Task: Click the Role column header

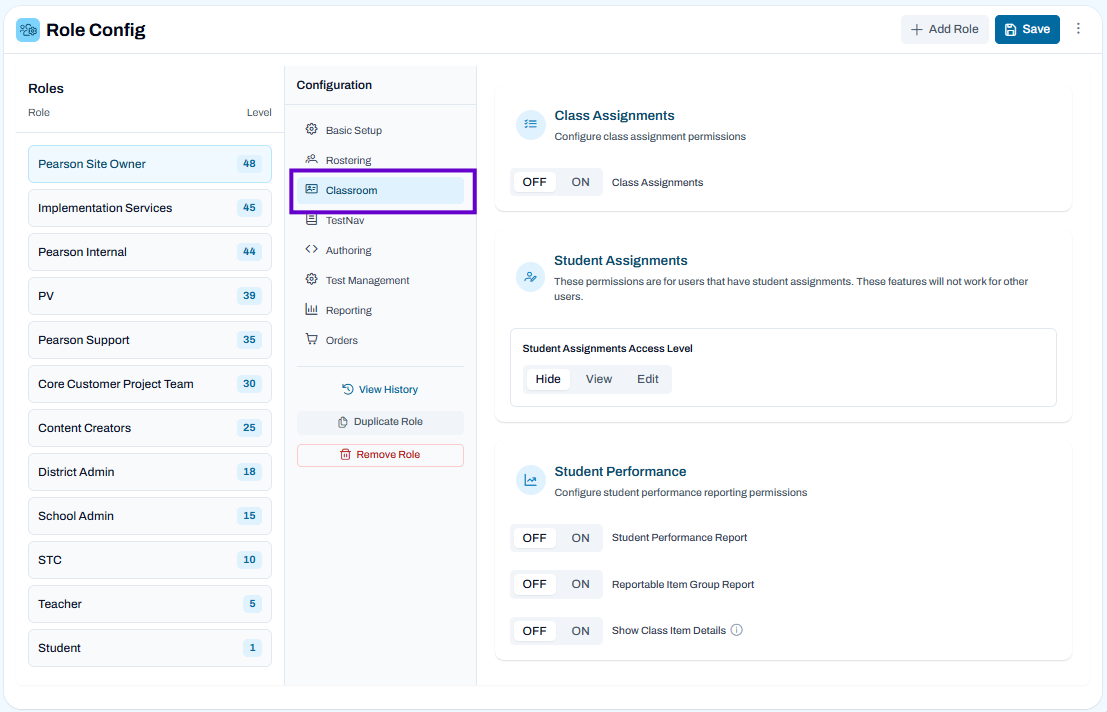Action: 39,112
